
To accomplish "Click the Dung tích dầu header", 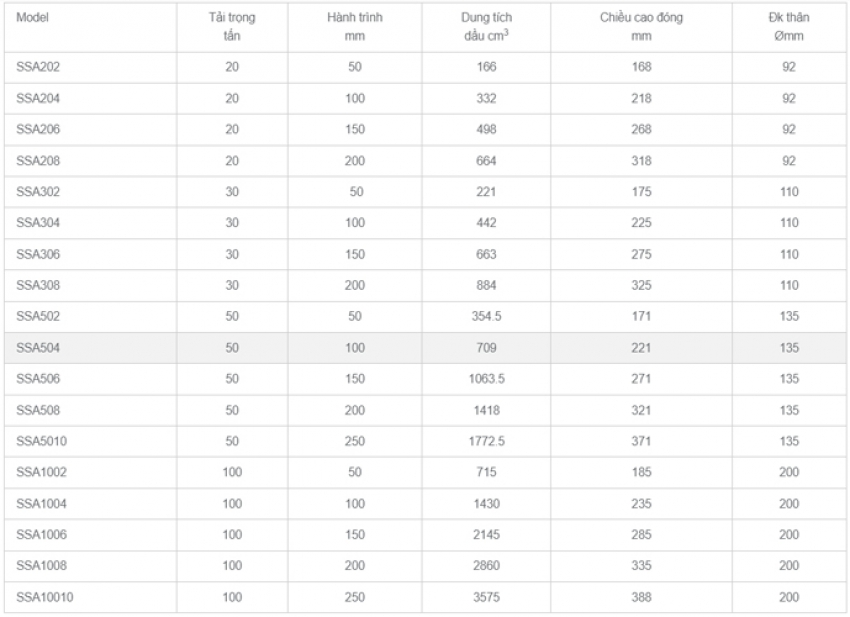I will click(x=488, y=27).
